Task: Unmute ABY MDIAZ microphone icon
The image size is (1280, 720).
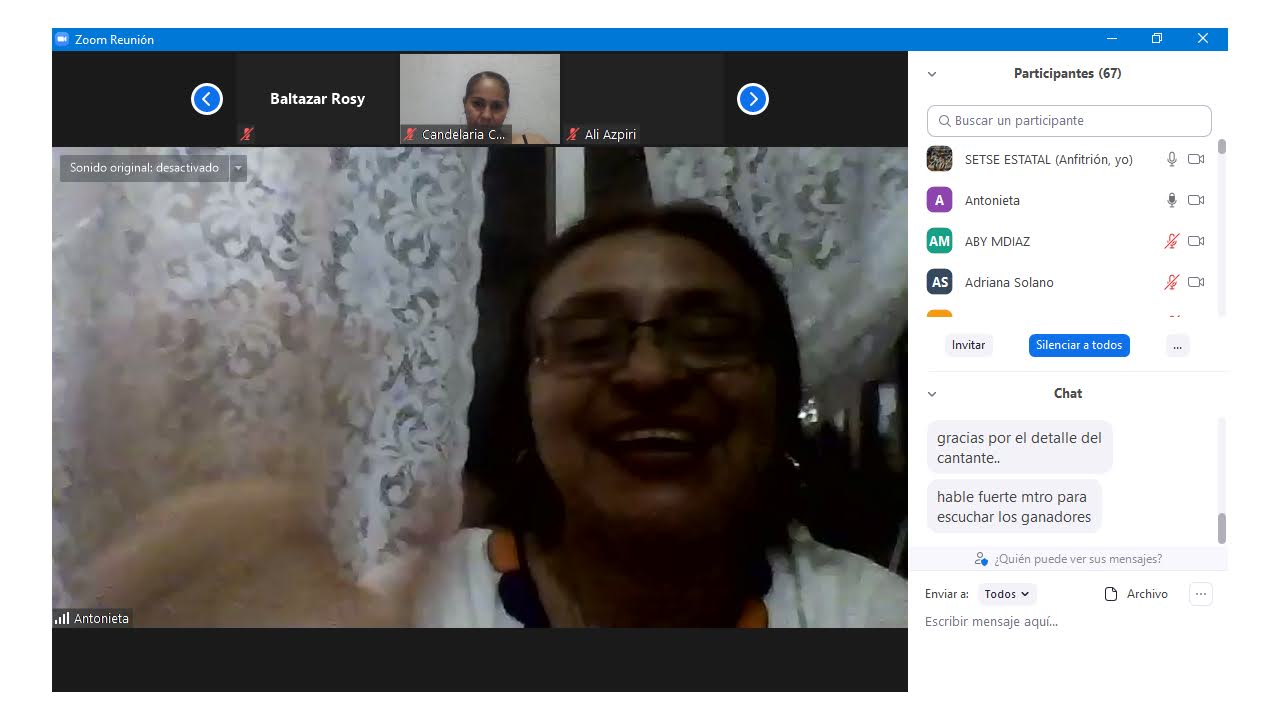Action: click(x=1172, y=241)
